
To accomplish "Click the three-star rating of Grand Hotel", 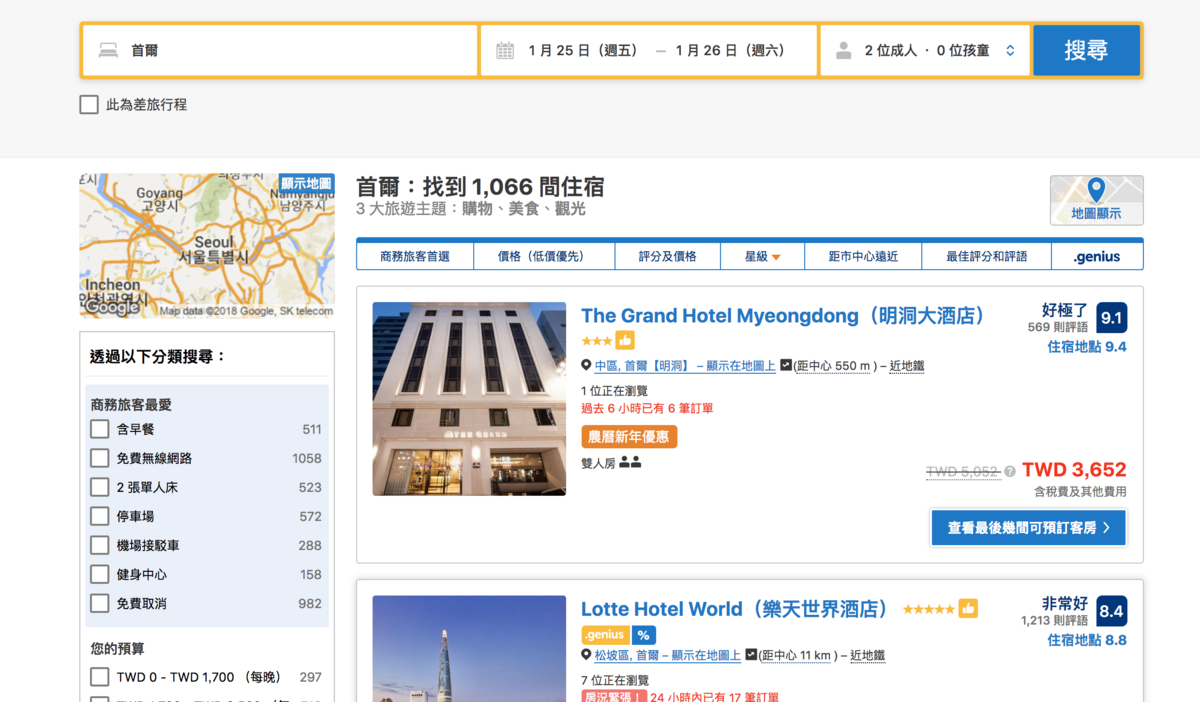I will click(597, 341).
